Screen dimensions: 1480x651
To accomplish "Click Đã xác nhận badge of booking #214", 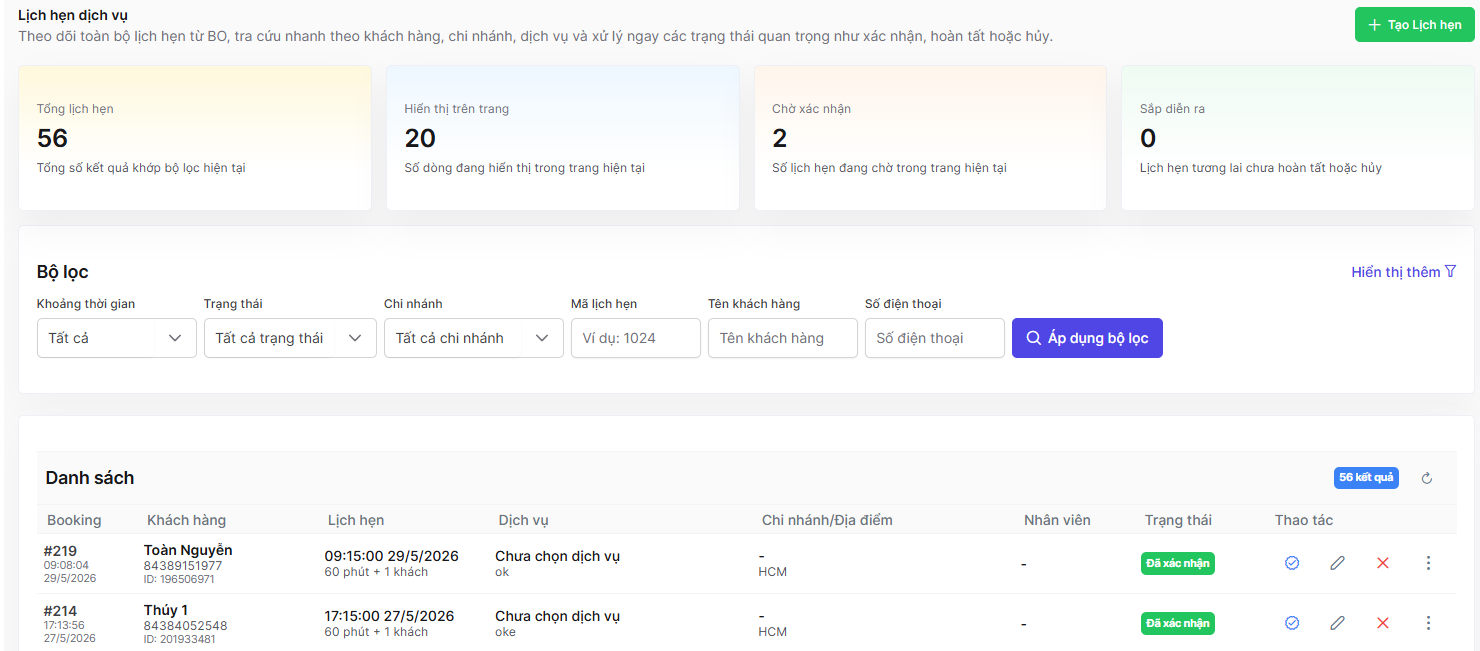I will point(1178,623).
